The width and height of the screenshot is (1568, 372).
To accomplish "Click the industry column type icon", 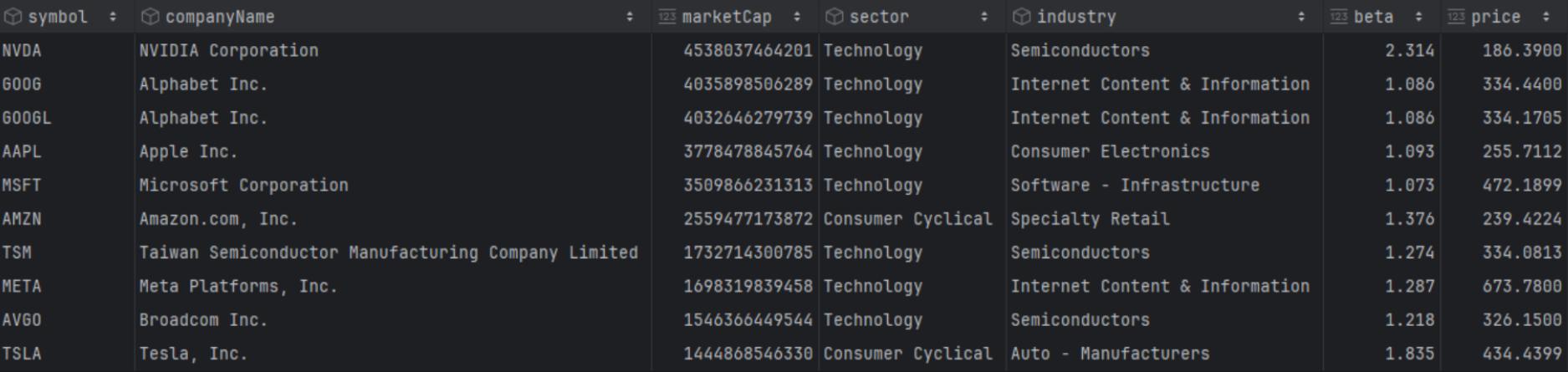I will pos(1021,17).
